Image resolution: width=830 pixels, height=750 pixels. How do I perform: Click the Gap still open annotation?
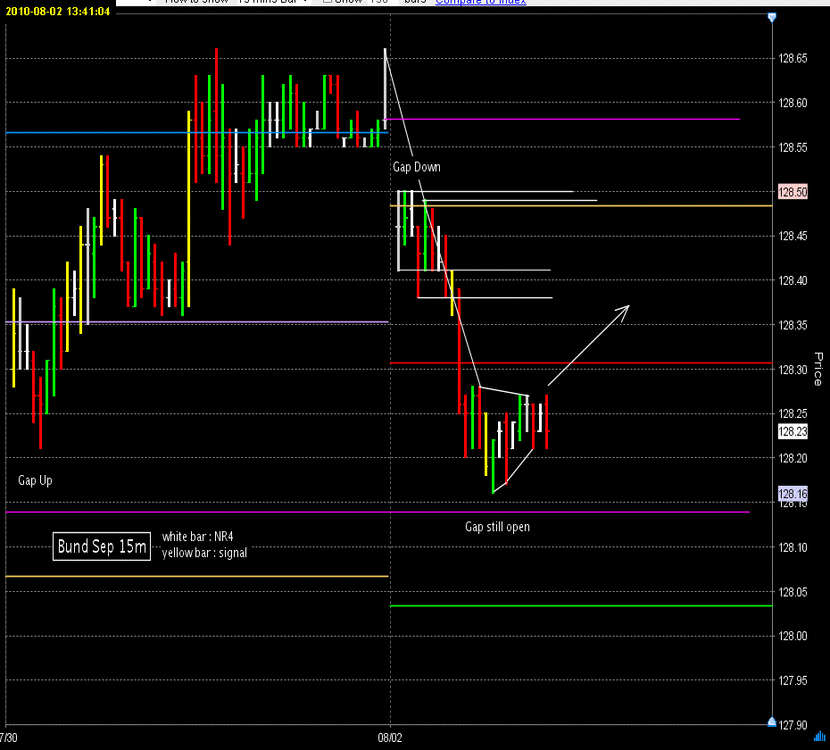498,527
